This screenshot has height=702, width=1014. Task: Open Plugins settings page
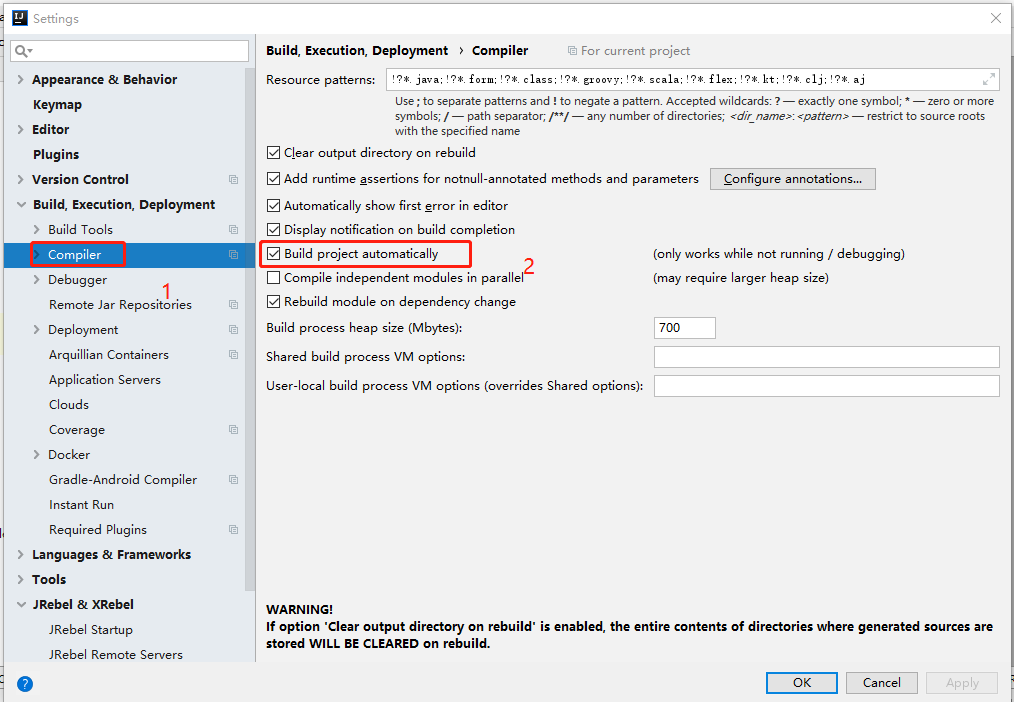[56, 154]
